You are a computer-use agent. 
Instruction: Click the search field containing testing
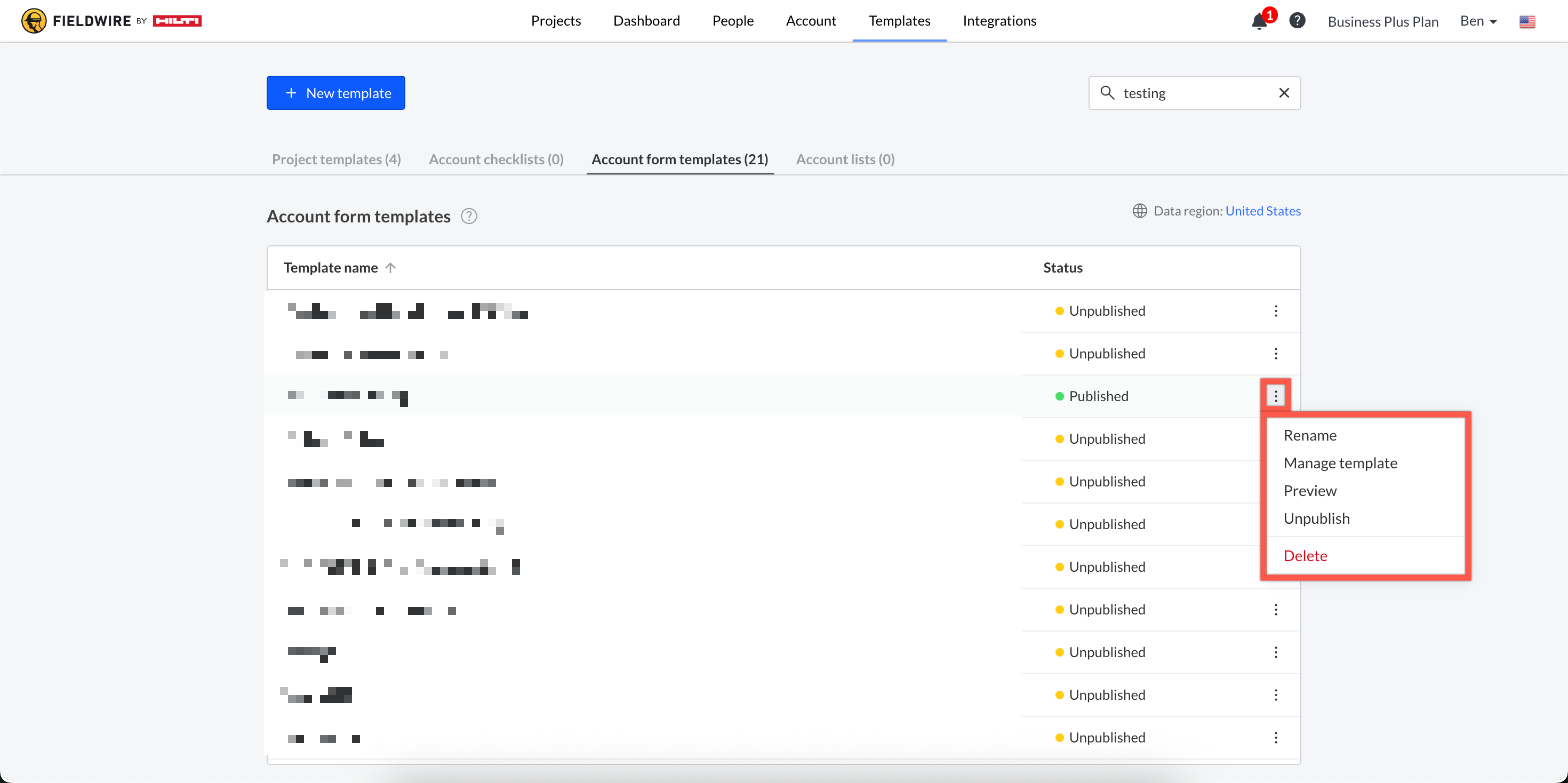(x=1193, y=93)
